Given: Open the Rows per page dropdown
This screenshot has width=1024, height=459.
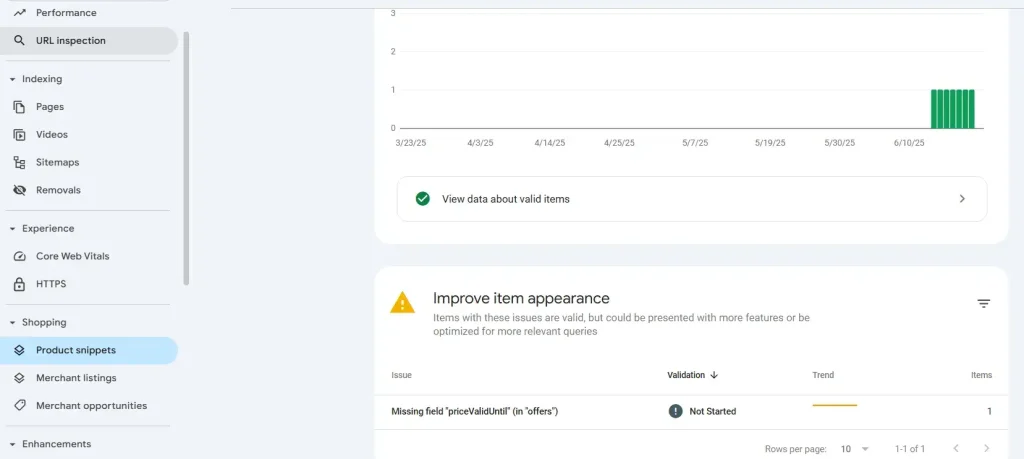Looking at the screenshot, I should click(854, 449).
